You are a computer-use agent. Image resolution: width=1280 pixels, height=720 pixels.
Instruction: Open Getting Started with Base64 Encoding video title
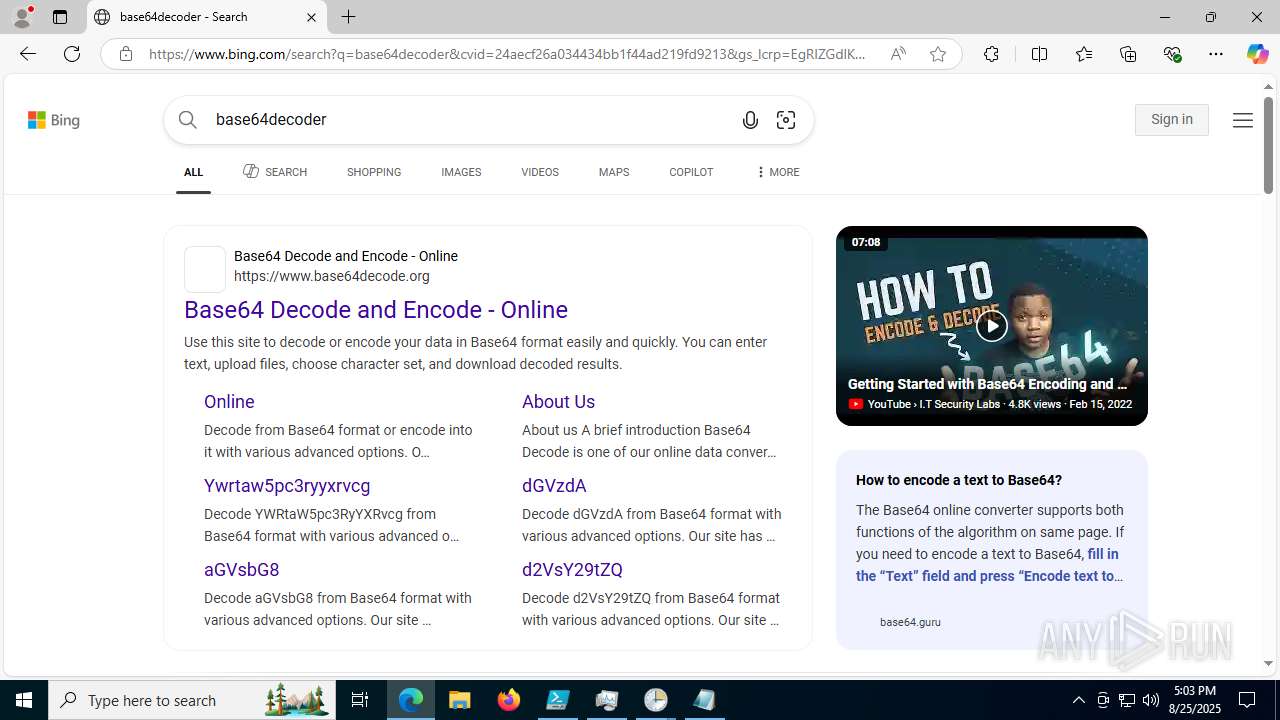[987, 384]
